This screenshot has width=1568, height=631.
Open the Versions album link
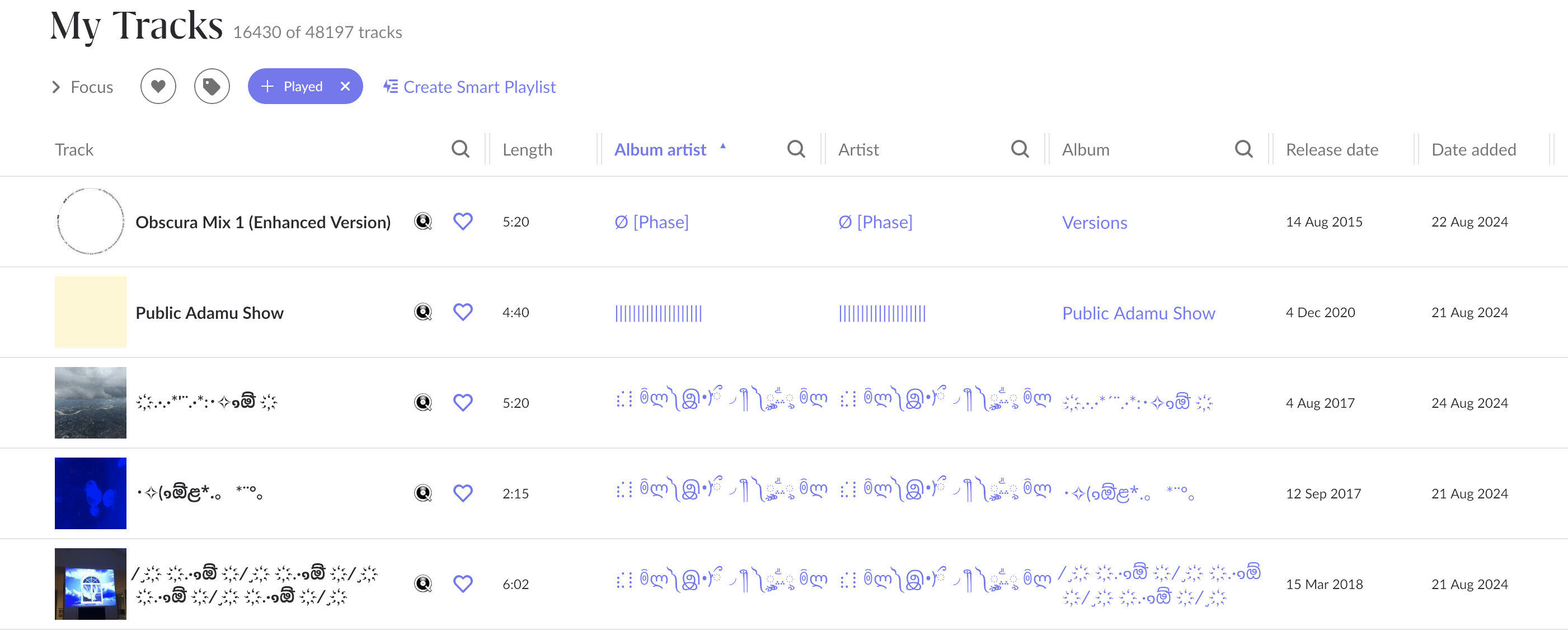click(1094, 222)
